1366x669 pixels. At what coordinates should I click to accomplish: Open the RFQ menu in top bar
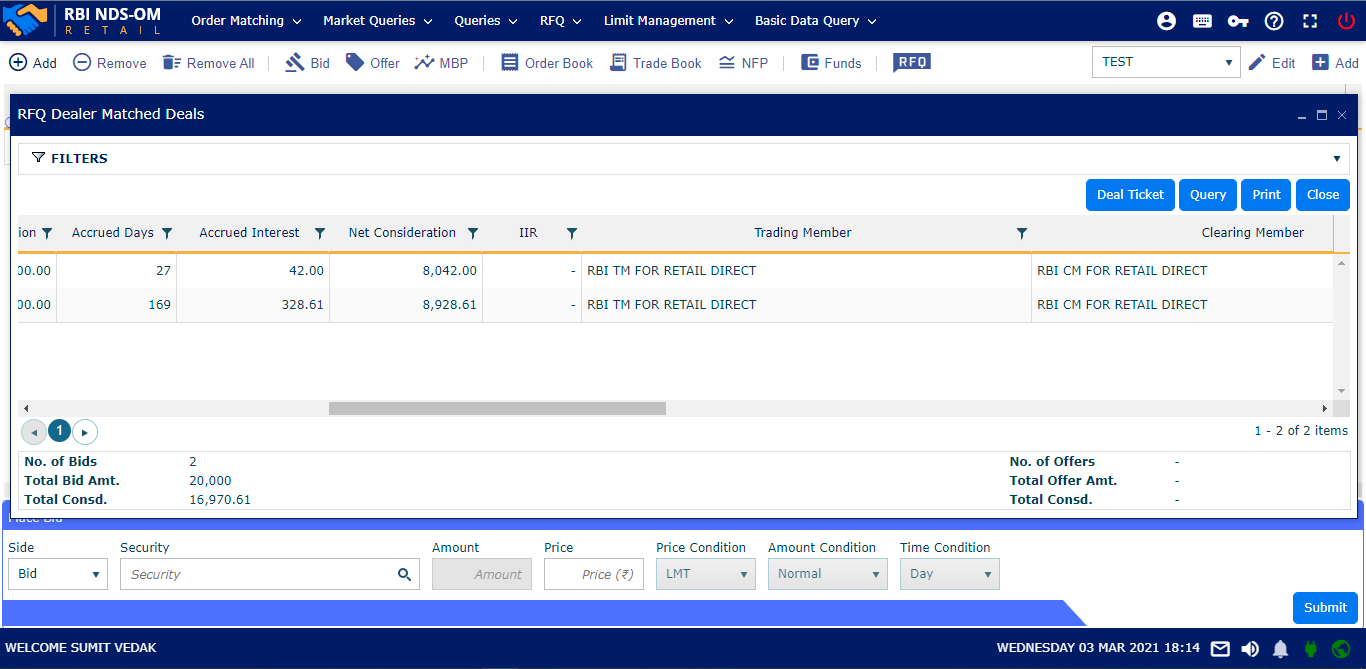[561, 21]
